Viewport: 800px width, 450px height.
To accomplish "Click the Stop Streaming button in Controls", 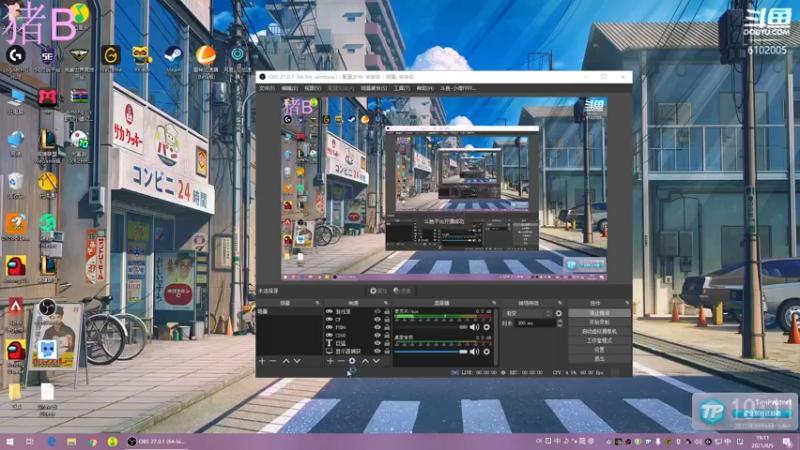I will 599,313.
